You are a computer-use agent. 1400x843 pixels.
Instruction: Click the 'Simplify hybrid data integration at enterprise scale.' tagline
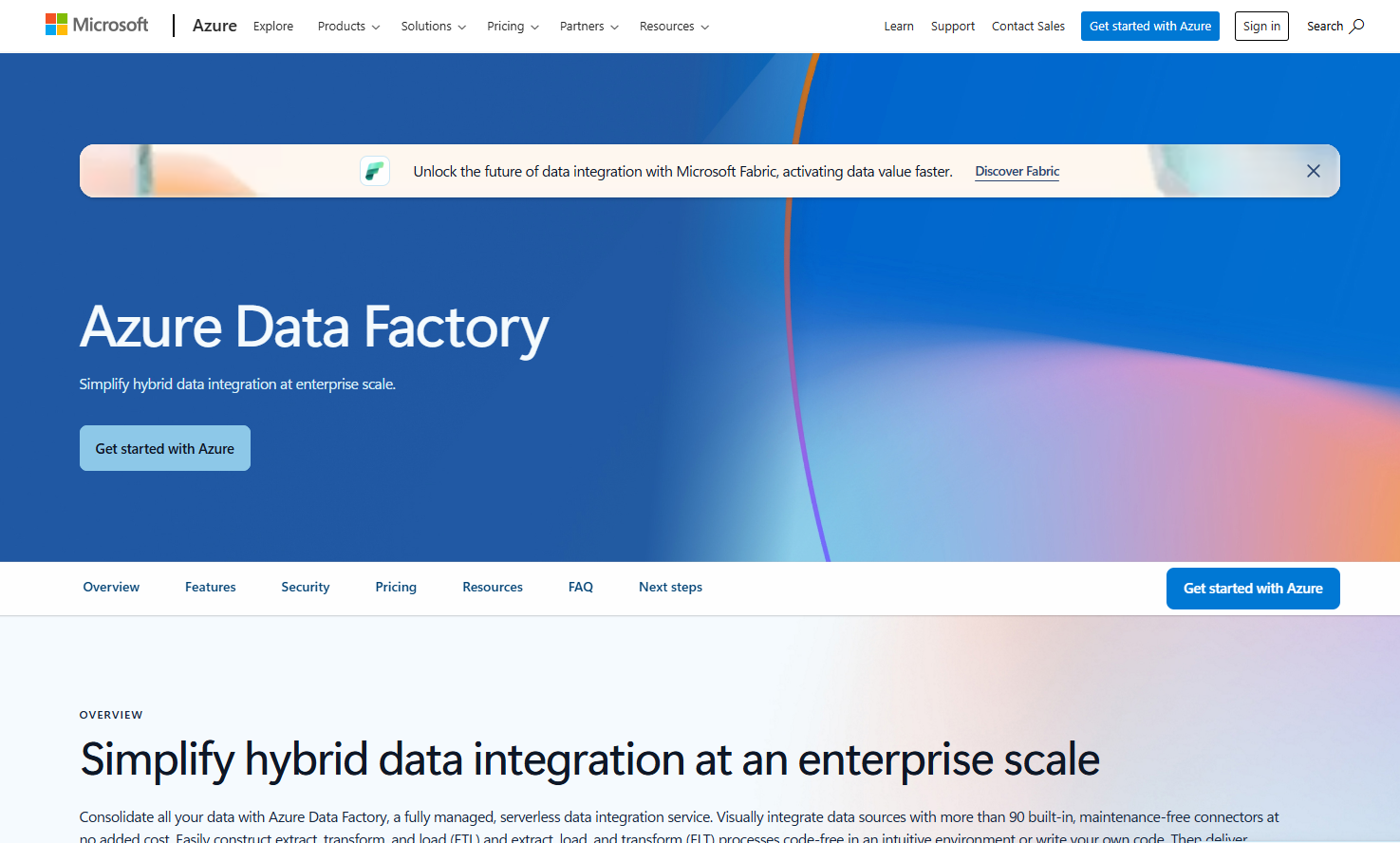click(x=237, y=384)
